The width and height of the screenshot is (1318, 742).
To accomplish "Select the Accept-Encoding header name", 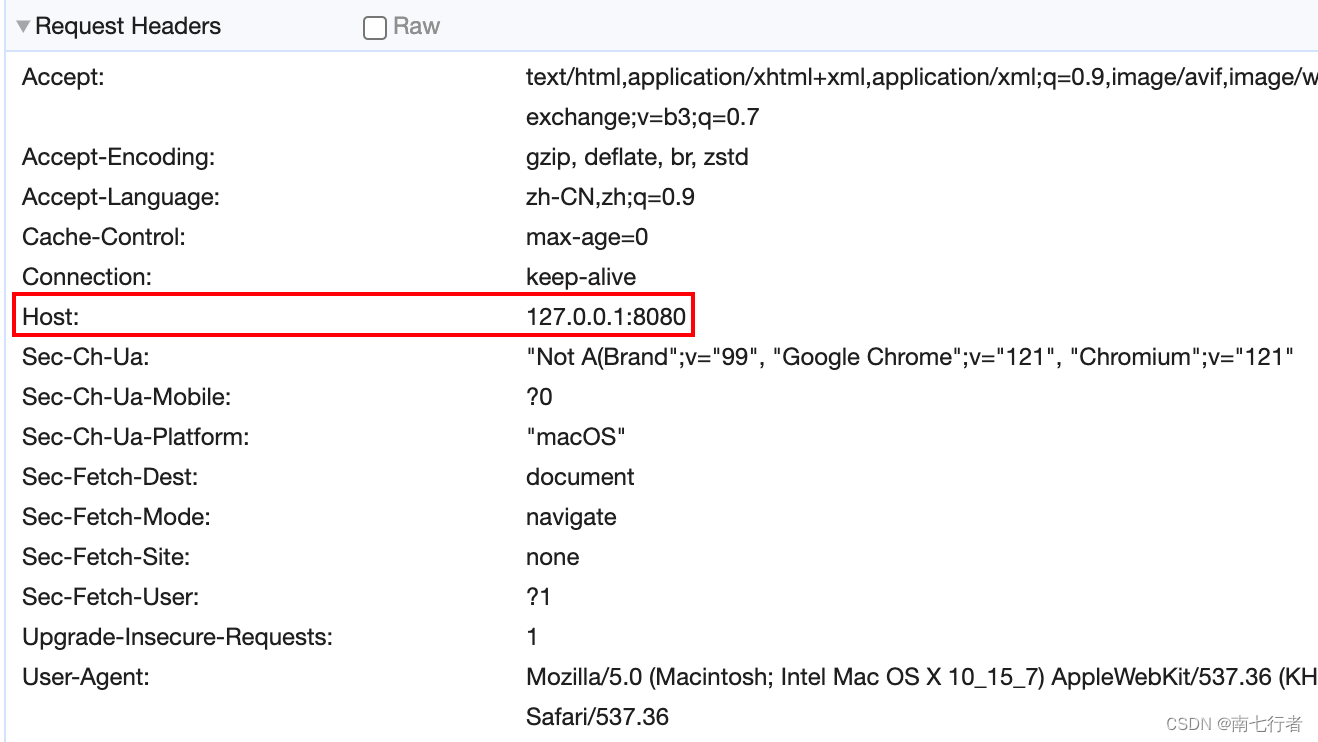I will point(119,157).
